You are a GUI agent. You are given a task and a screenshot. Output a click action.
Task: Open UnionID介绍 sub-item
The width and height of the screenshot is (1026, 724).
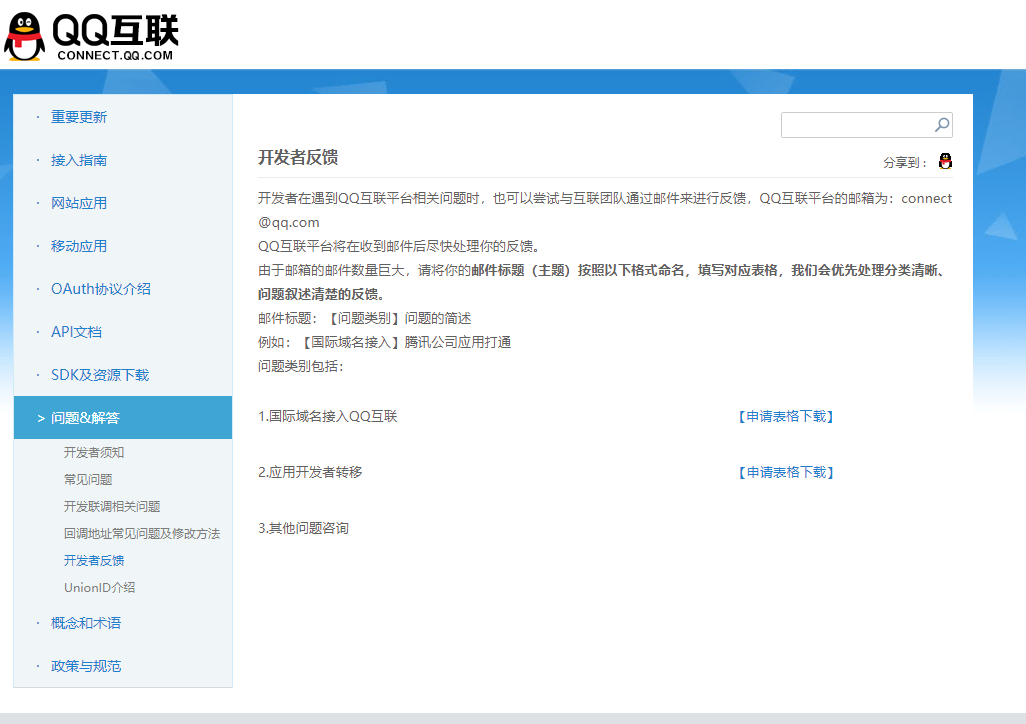[x=99, y=587]
